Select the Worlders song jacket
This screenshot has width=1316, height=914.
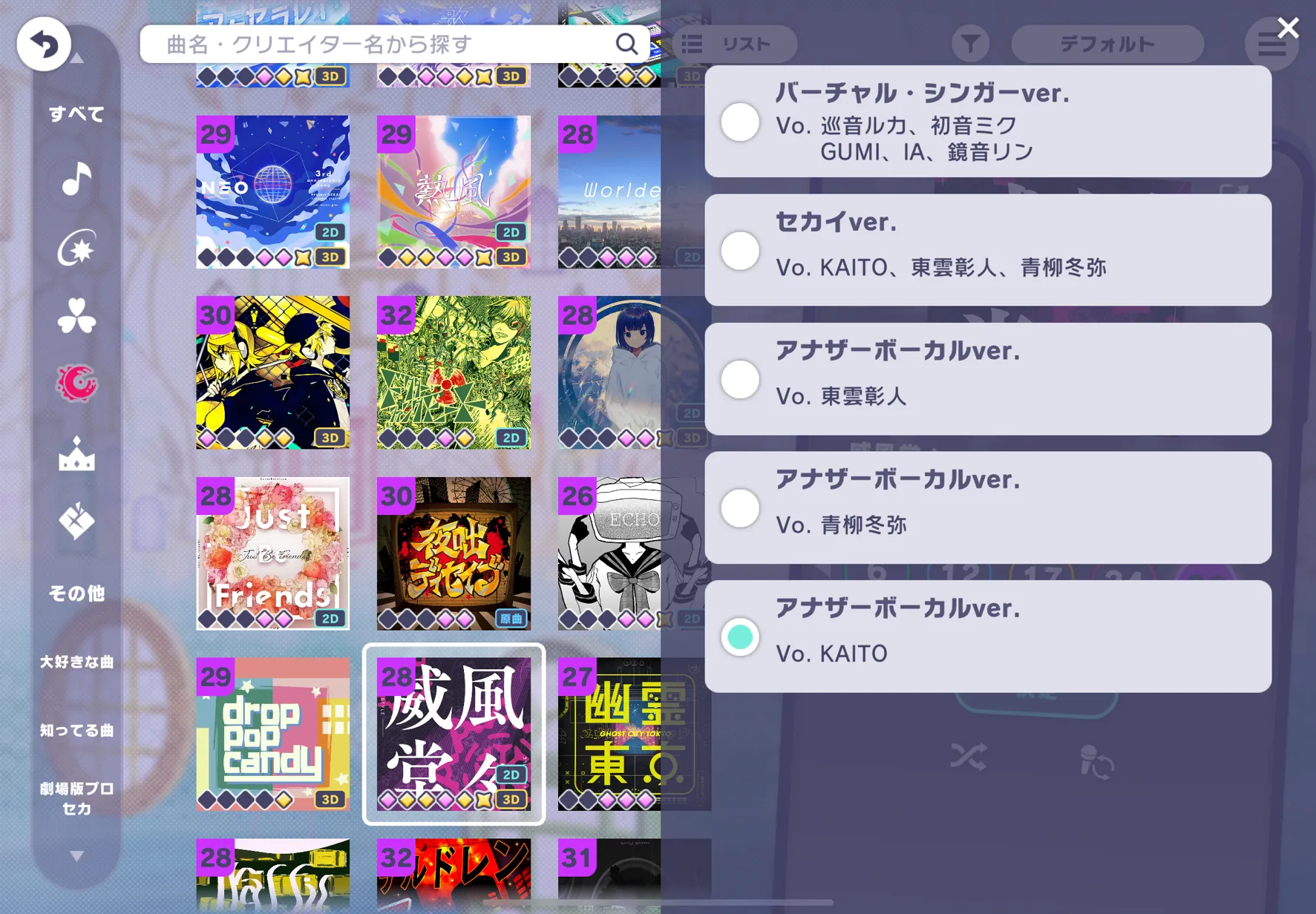[x=609, y=191]
